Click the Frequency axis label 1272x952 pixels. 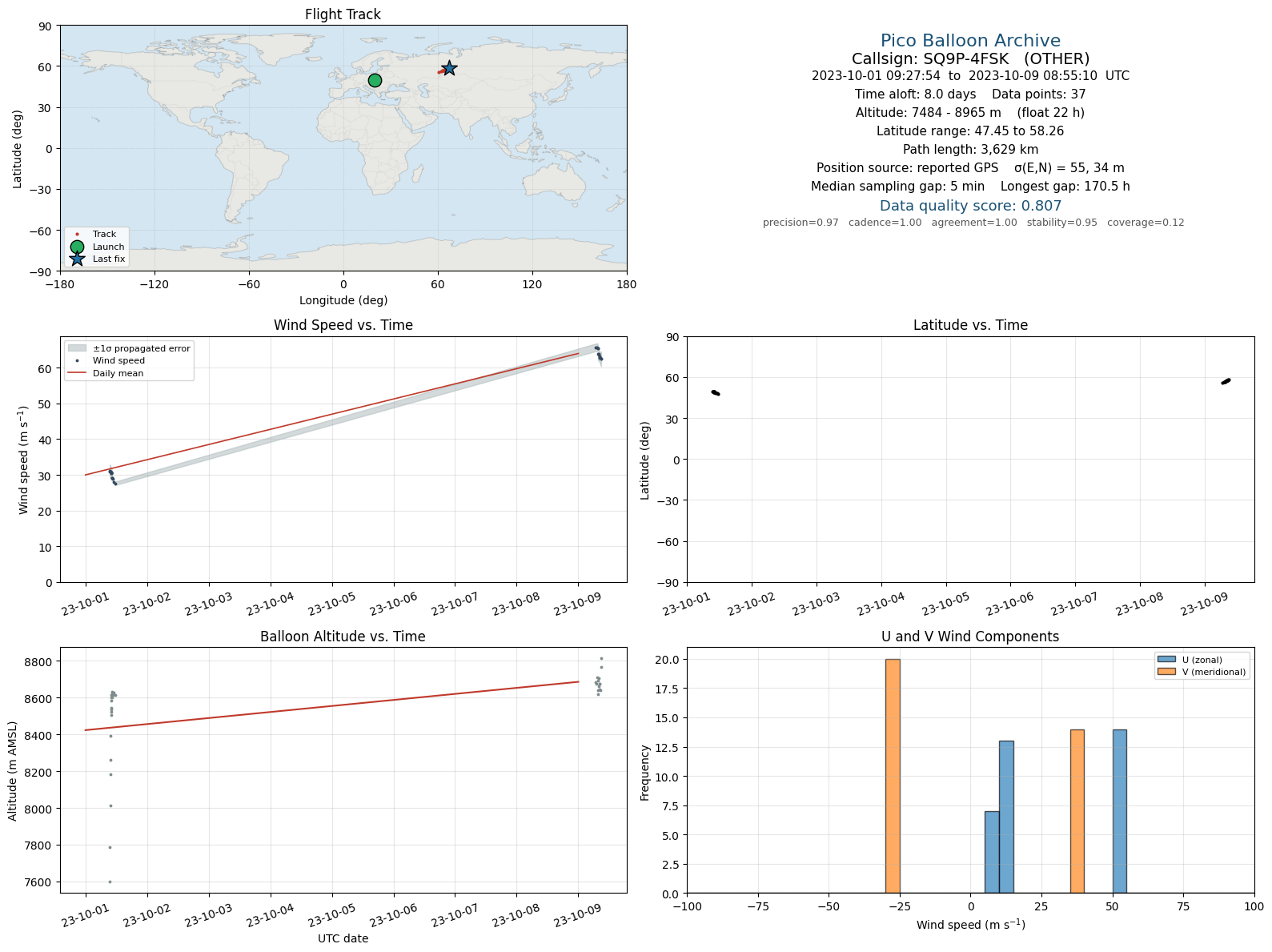click(644, 772)
